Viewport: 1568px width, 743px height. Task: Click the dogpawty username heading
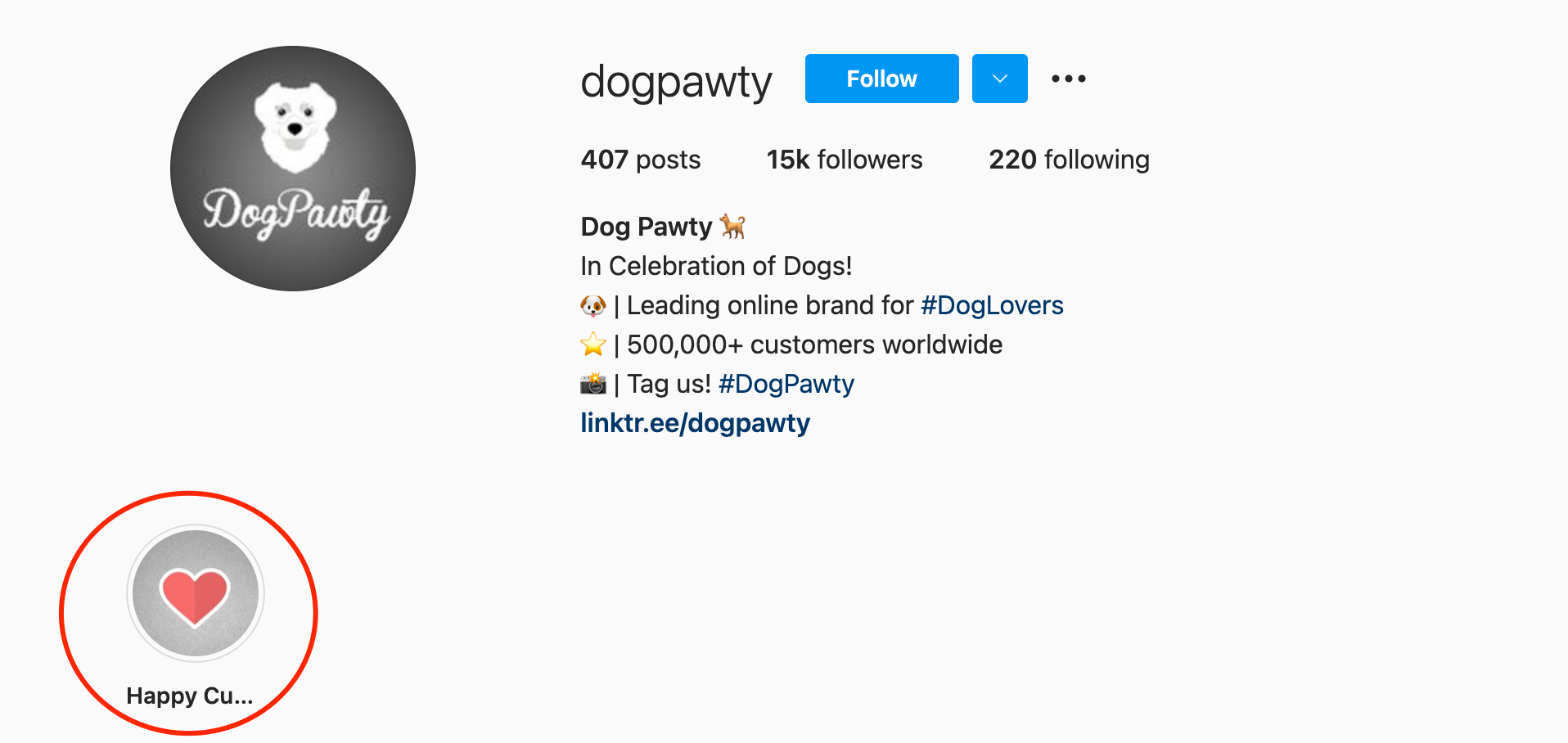[x=676, y=81]
